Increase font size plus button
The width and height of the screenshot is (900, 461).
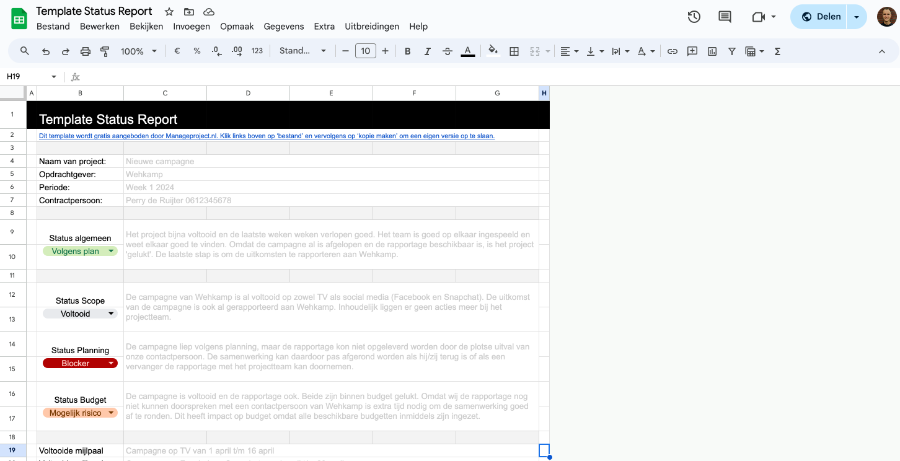coord(385,51)
